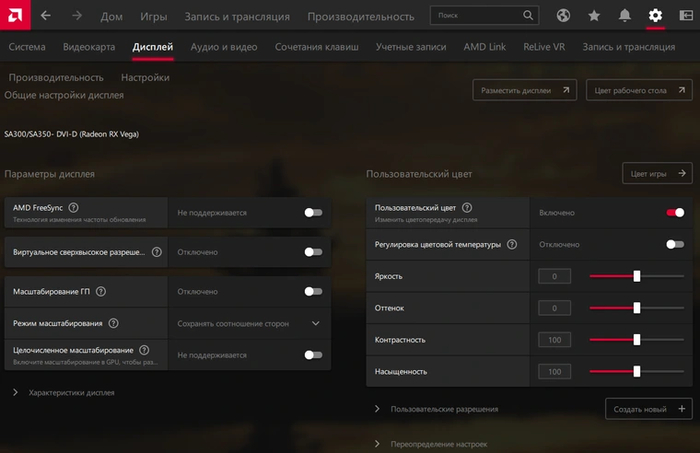The image size is (700, 453).
Task: Click the Разместить дисплеи button
Action: [x=524, y=91]
